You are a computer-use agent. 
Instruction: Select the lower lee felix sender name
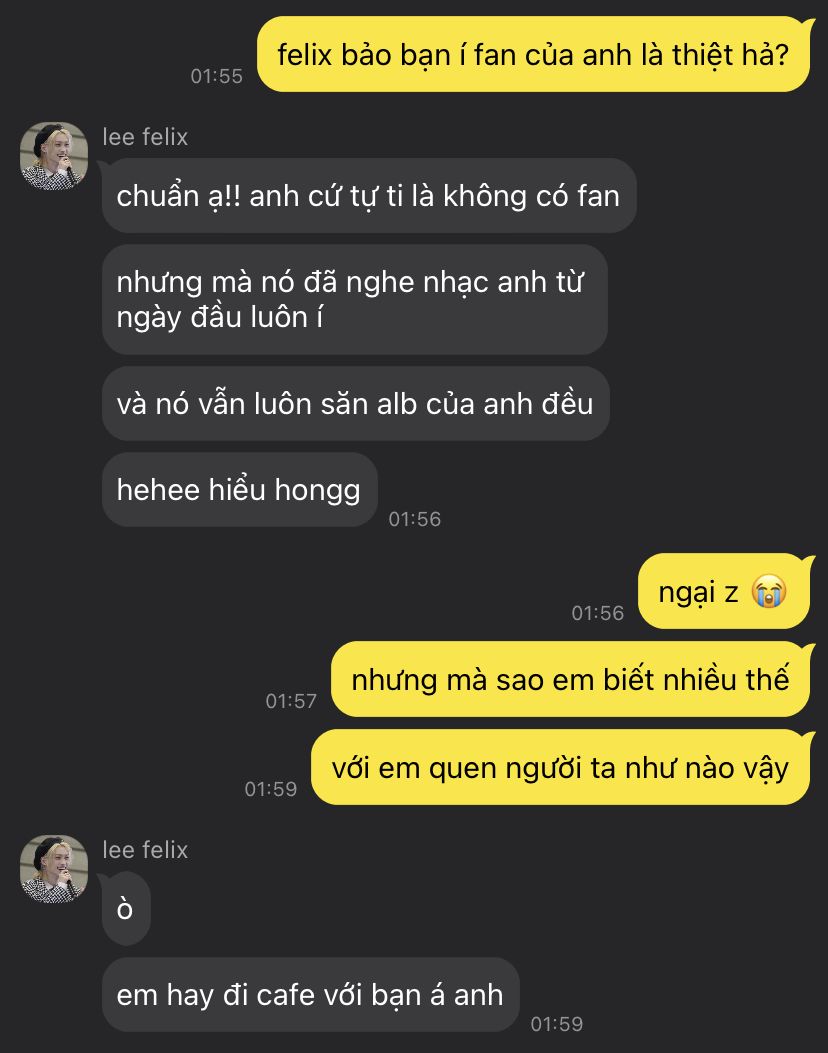(x=145, y=850)
